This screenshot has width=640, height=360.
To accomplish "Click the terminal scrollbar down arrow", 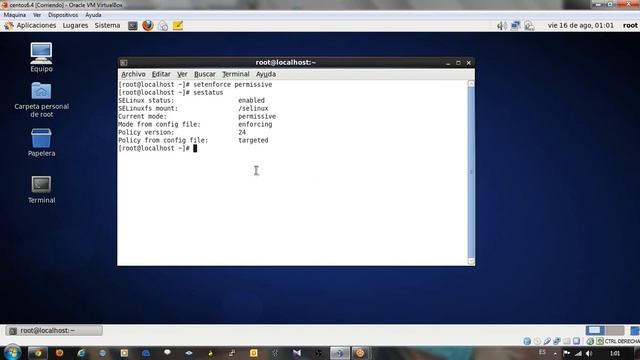I will click(471, 262).
